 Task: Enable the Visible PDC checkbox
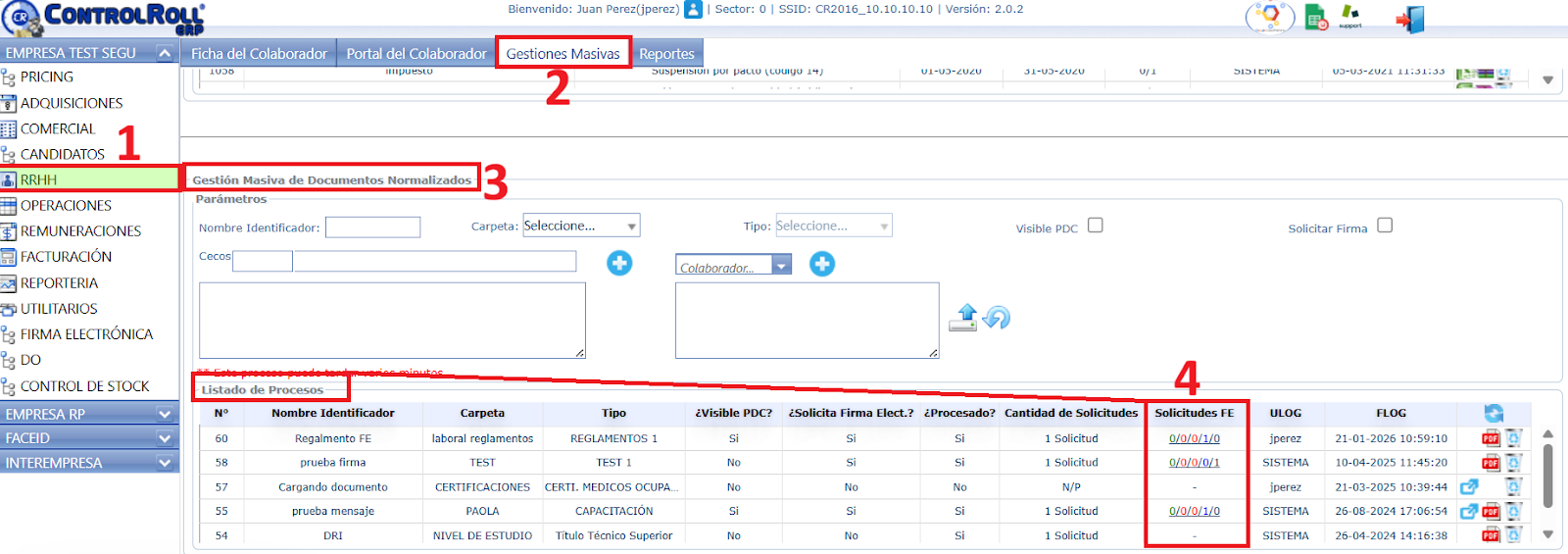click(x=1096, y=226)
